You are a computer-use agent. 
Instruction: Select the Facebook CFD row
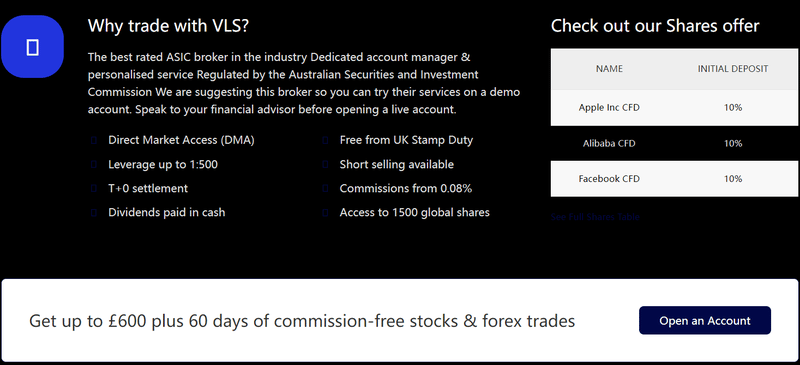pyautogui.click(x=674, y=179)
